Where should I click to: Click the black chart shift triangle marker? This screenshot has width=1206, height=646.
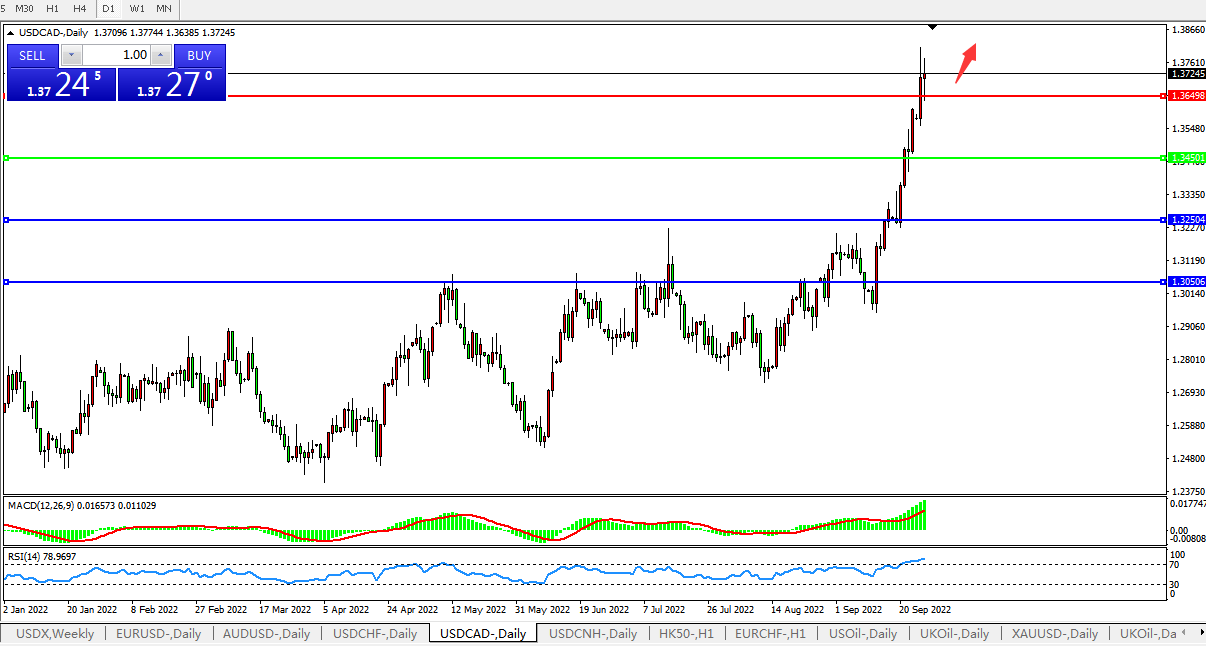pyautogui.click(x=932, y=26)
